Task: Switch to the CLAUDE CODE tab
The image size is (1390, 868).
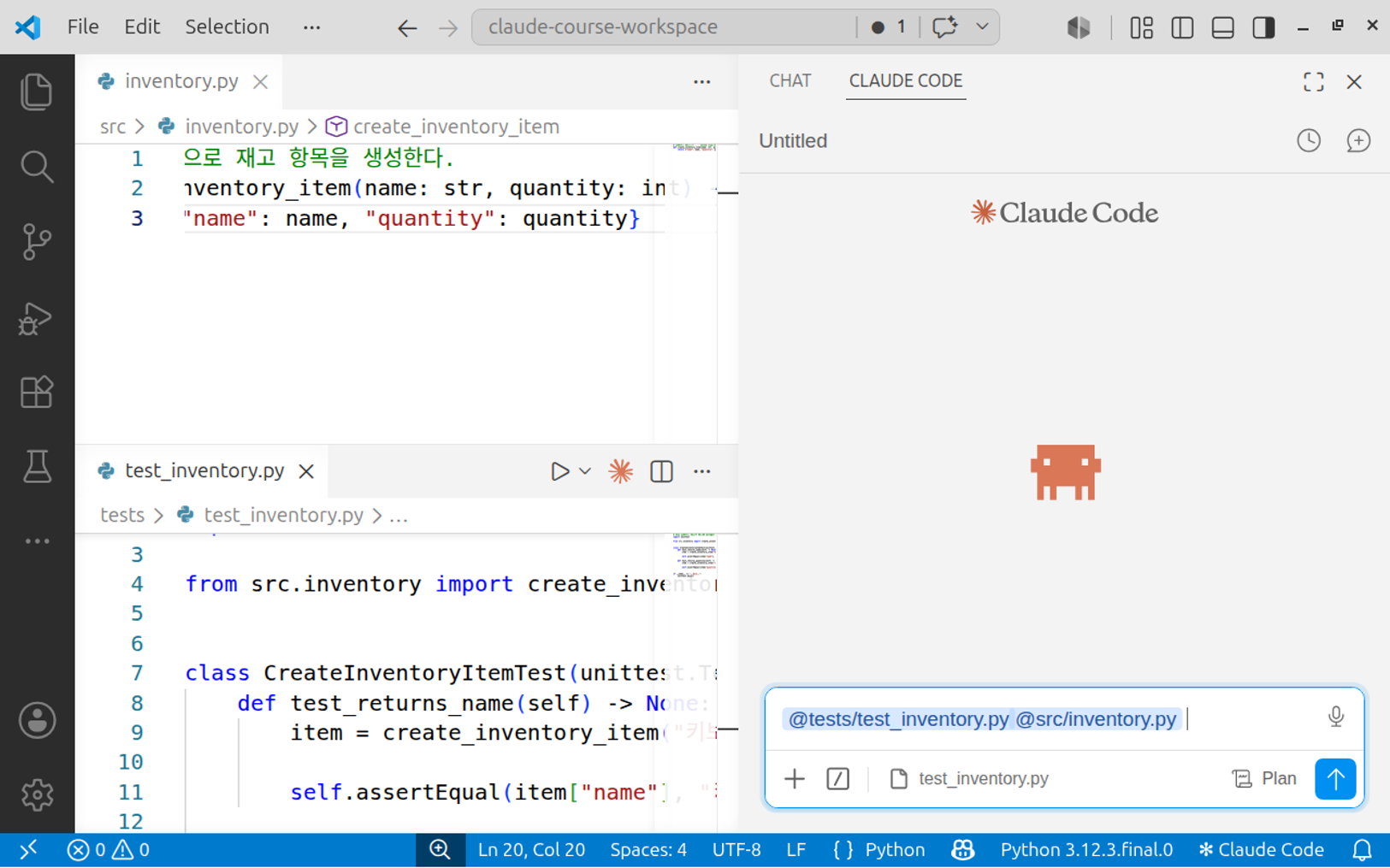Action: coord(906,80)
